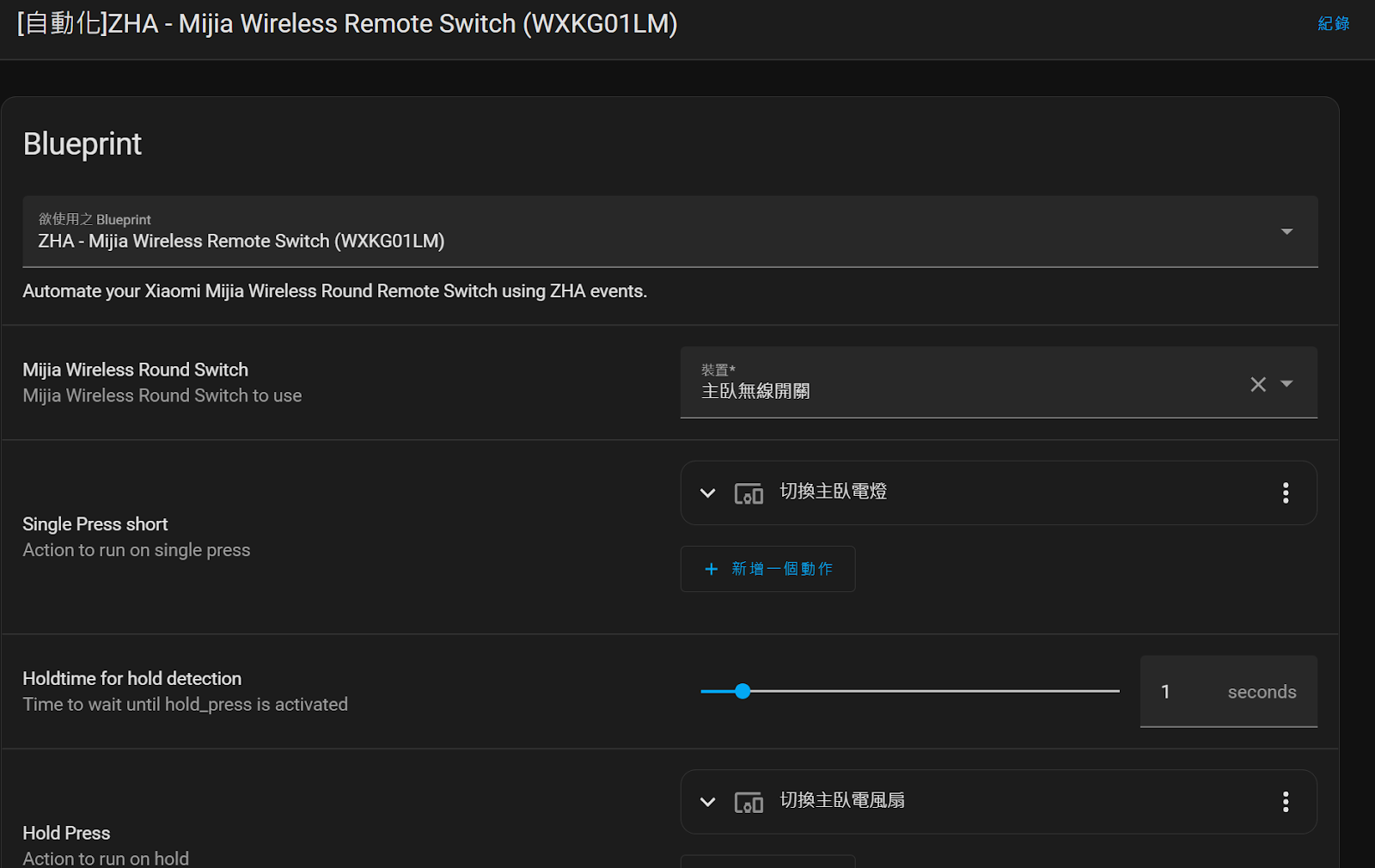This screenshot has height=868, width=1375.
Task: Open the three-dot menu for 切換主臥電風扇
Action: tap(1286, 802)
